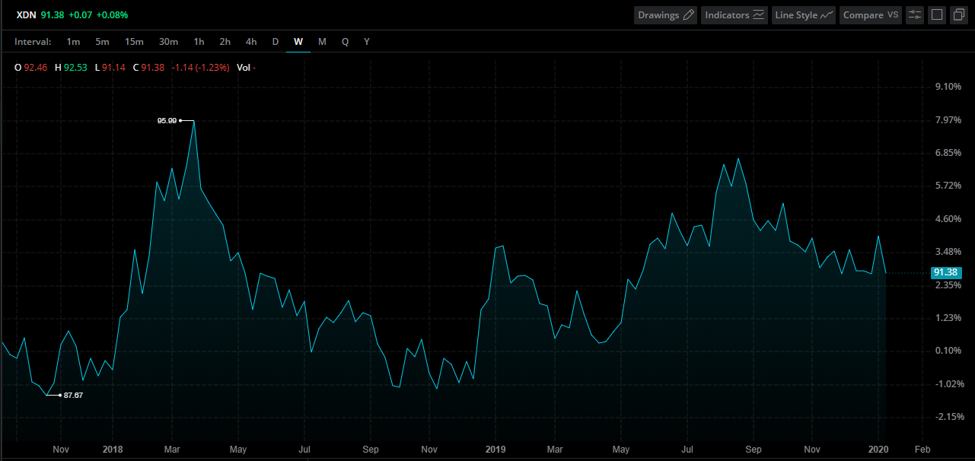975x461 pixels.
Task: Select the 5m interval
Action: point(102,42)
